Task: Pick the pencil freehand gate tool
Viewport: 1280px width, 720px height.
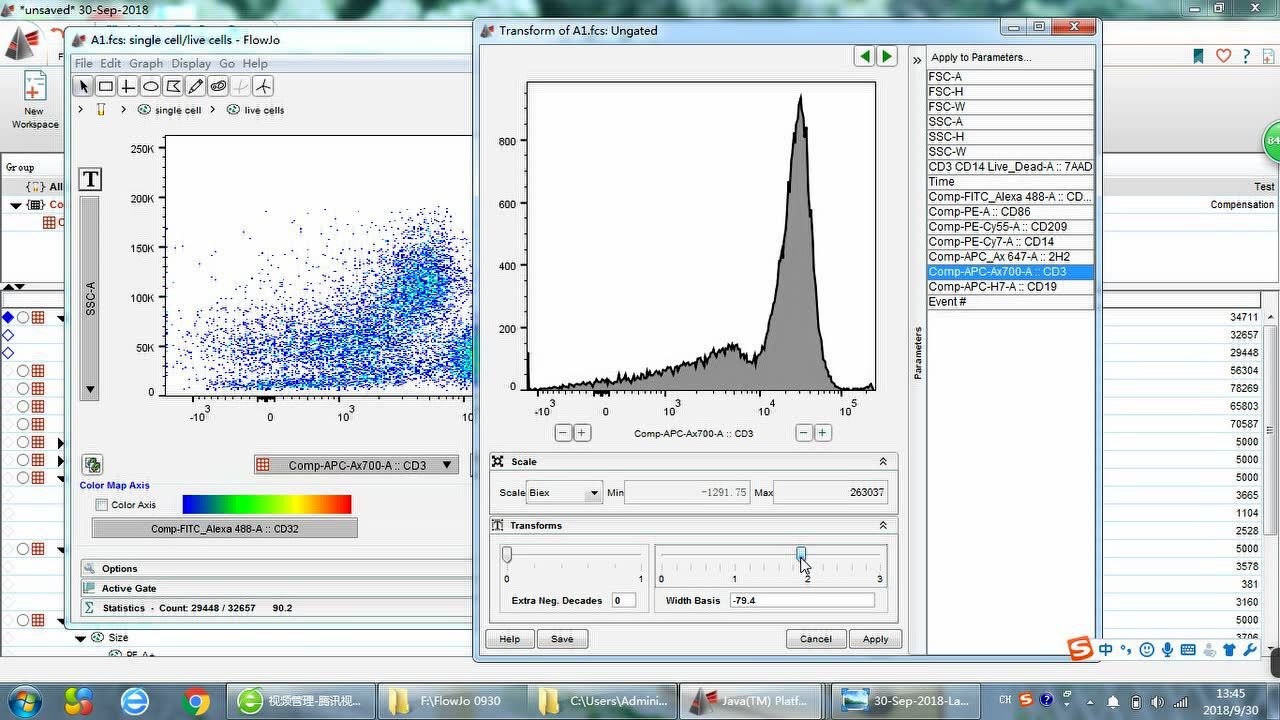Action: pos(196,86)
